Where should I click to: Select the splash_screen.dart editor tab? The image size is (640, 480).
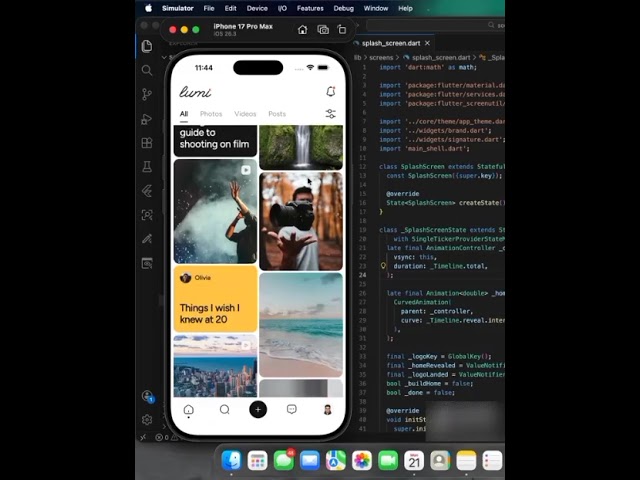tap(391, 43)
